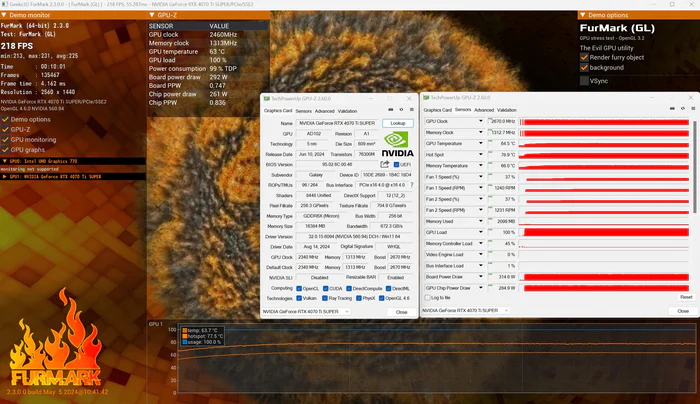The width and height of the screenshot is (700, 404).
Task: Switch to Sensors tab in left GPU-Z window
Action: (x=303, y=111)
